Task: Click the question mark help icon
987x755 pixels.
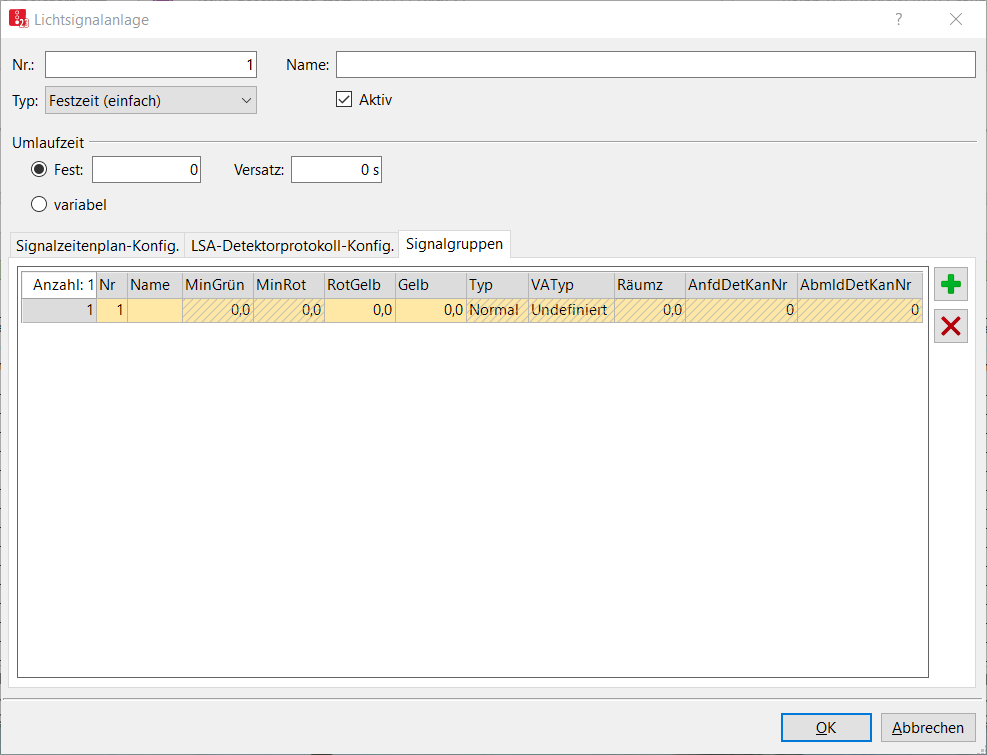Action: (898, 19)
